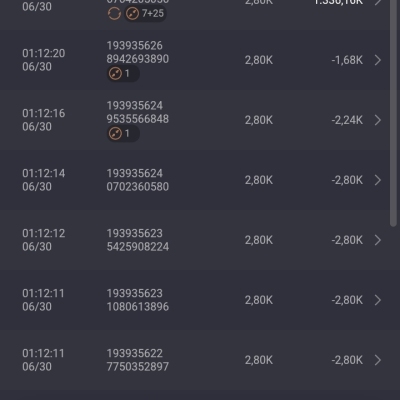Select transaction ID 193935624 9535566848
Viewport: 400px width, 400px height.
(x=138, y=112)
